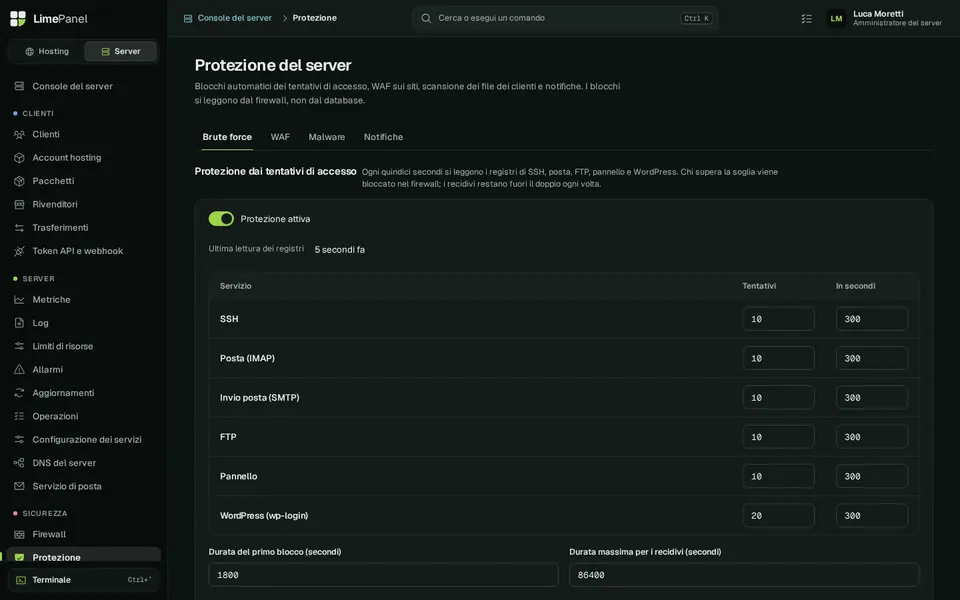This screenshot has height=600, width=960.
Task: Click the 'Protezione dai tentativi di accesso' heading
Action: click(x=276, y=171)
